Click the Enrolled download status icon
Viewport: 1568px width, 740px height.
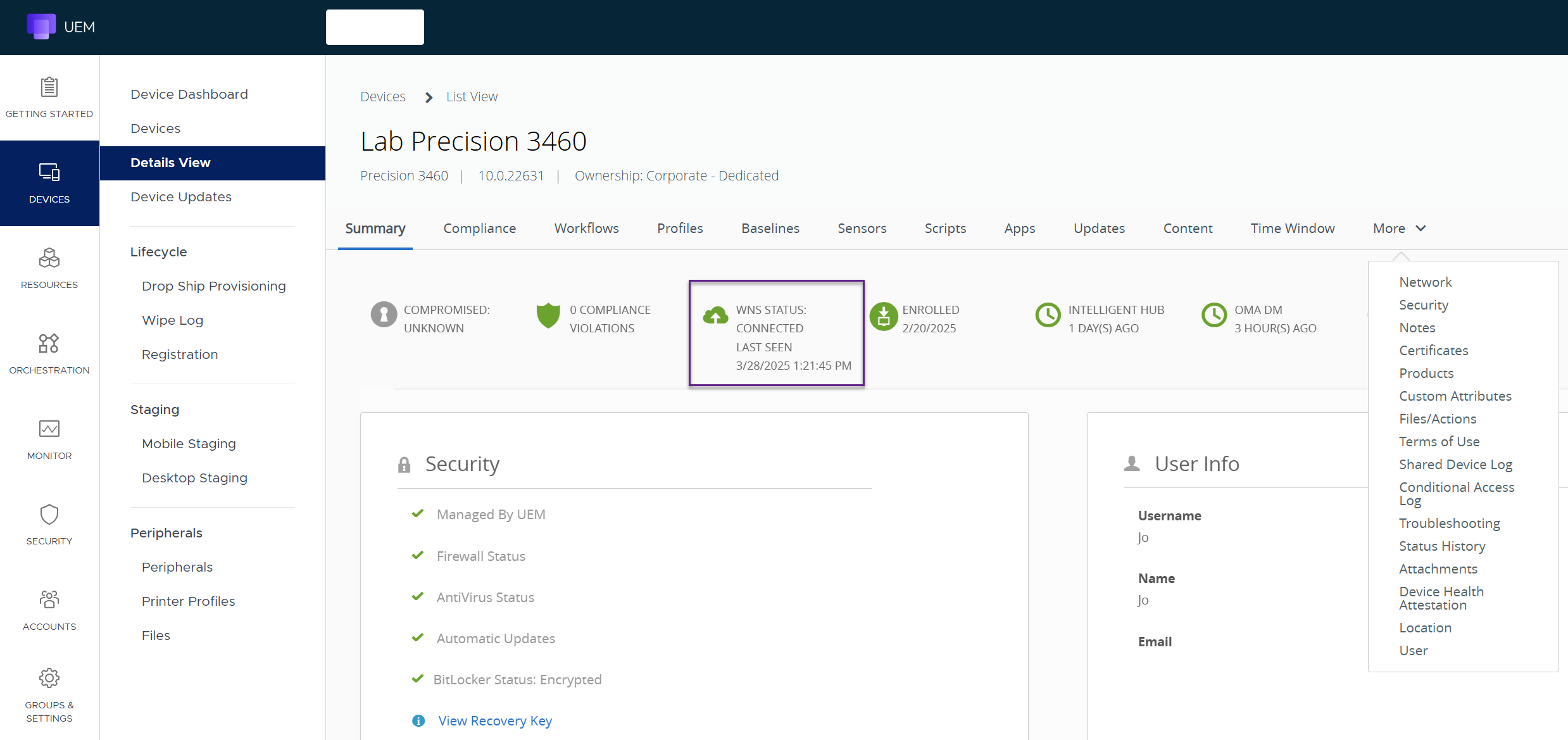click(883, 316)
